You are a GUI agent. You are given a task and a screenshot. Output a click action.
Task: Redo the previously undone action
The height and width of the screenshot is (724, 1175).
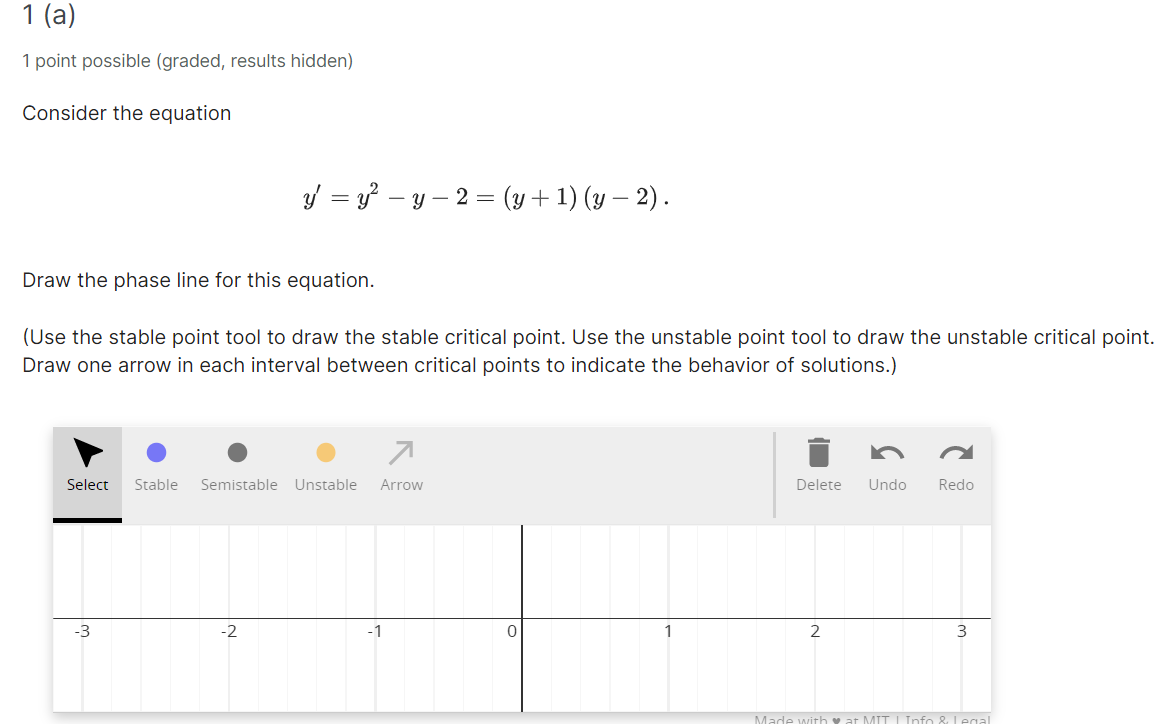click(x=955, y=466)
